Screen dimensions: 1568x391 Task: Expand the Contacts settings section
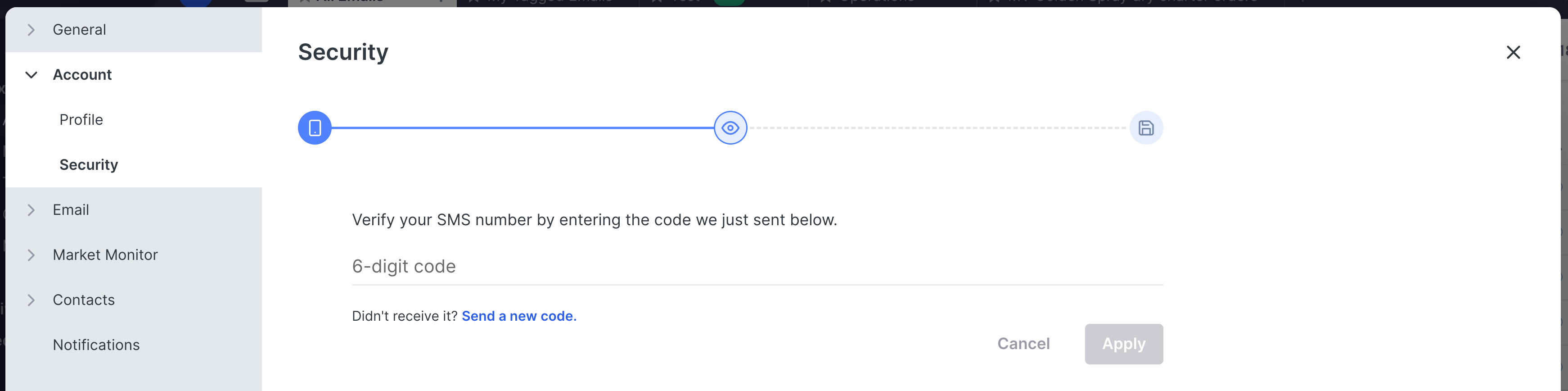pyautogui.click(x=31, y=300)
